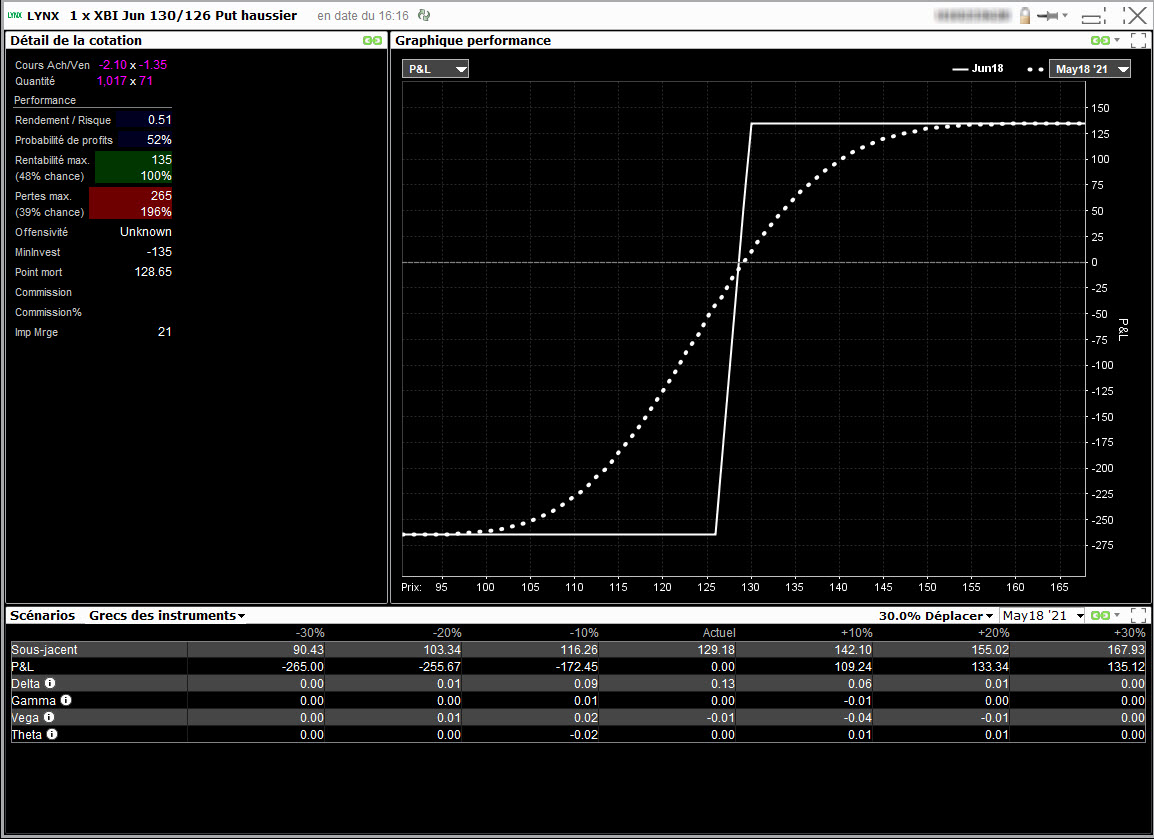Image resolution: width=1154 pixels, height=839 pixels.
Task: Open the Scénarios May18 '21 date selector
Action: [x=1043, y=616]
